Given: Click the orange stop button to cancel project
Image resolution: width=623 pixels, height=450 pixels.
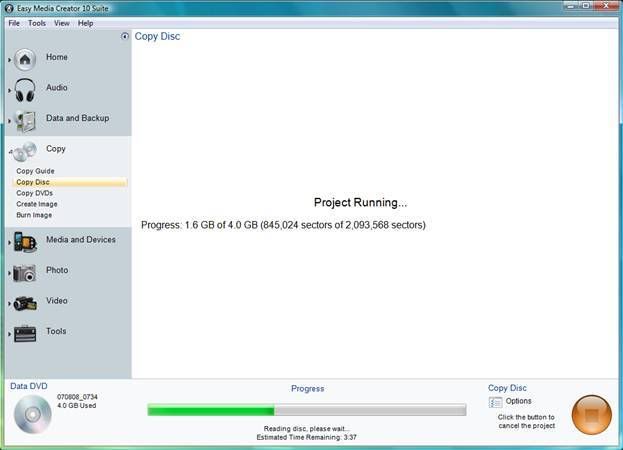Looking at the screenshot, I should (x=591, y=415).
